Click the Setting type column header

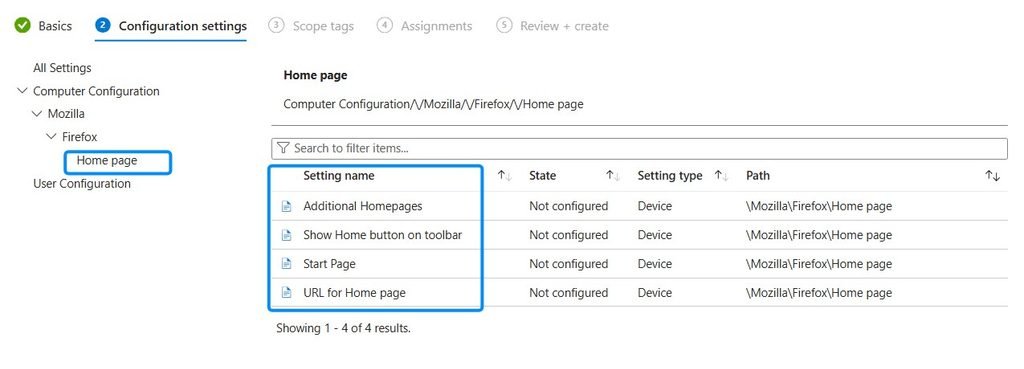[x=669, y=176]
